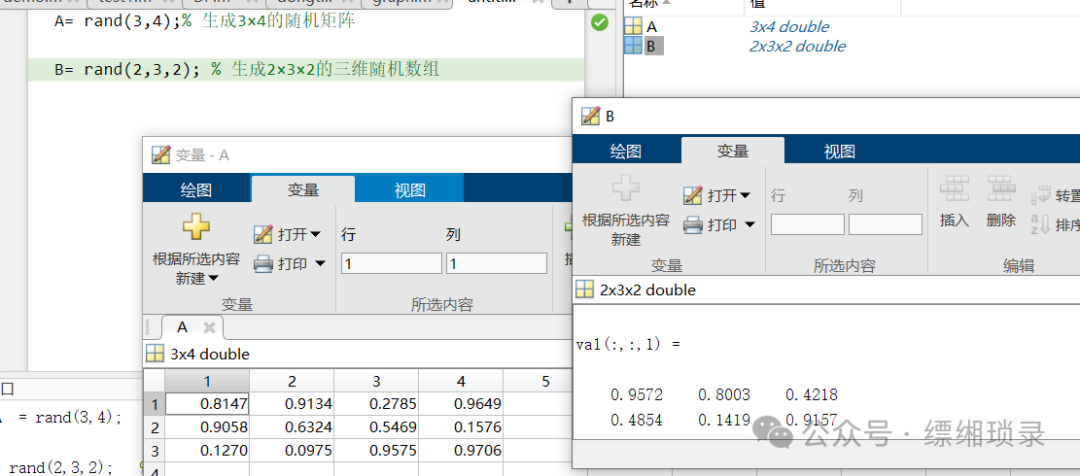
Task: Select column header 3 in the A table
Action: tap(376, 381)
